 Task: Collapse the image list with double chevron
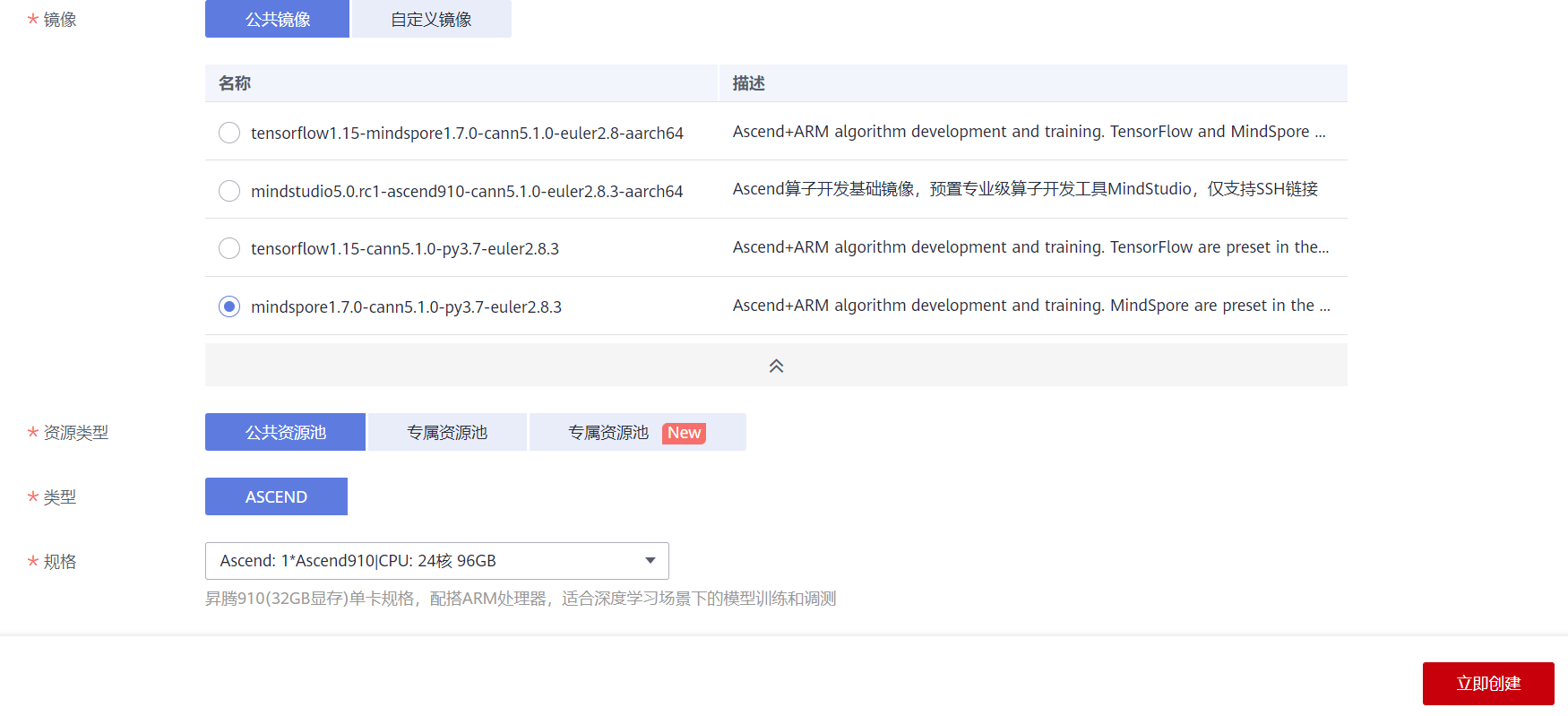point(776,366)
